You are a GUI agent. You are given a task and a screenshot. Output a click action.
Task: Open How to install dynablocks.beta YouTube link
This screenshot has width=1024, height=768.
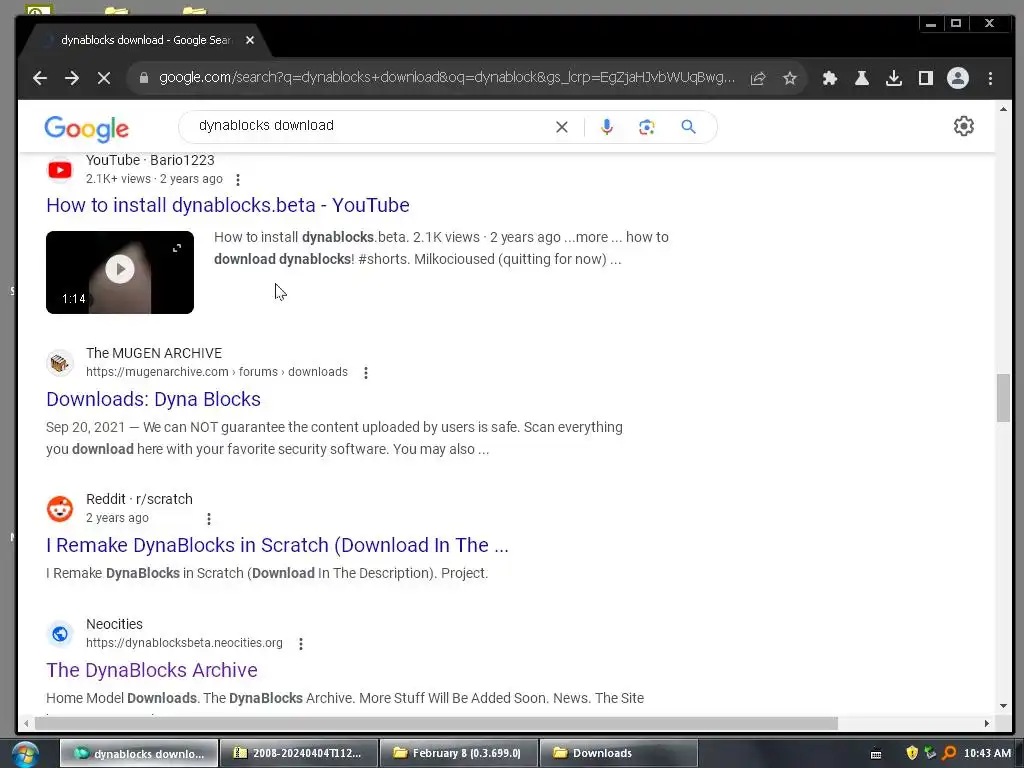point(228,205)
